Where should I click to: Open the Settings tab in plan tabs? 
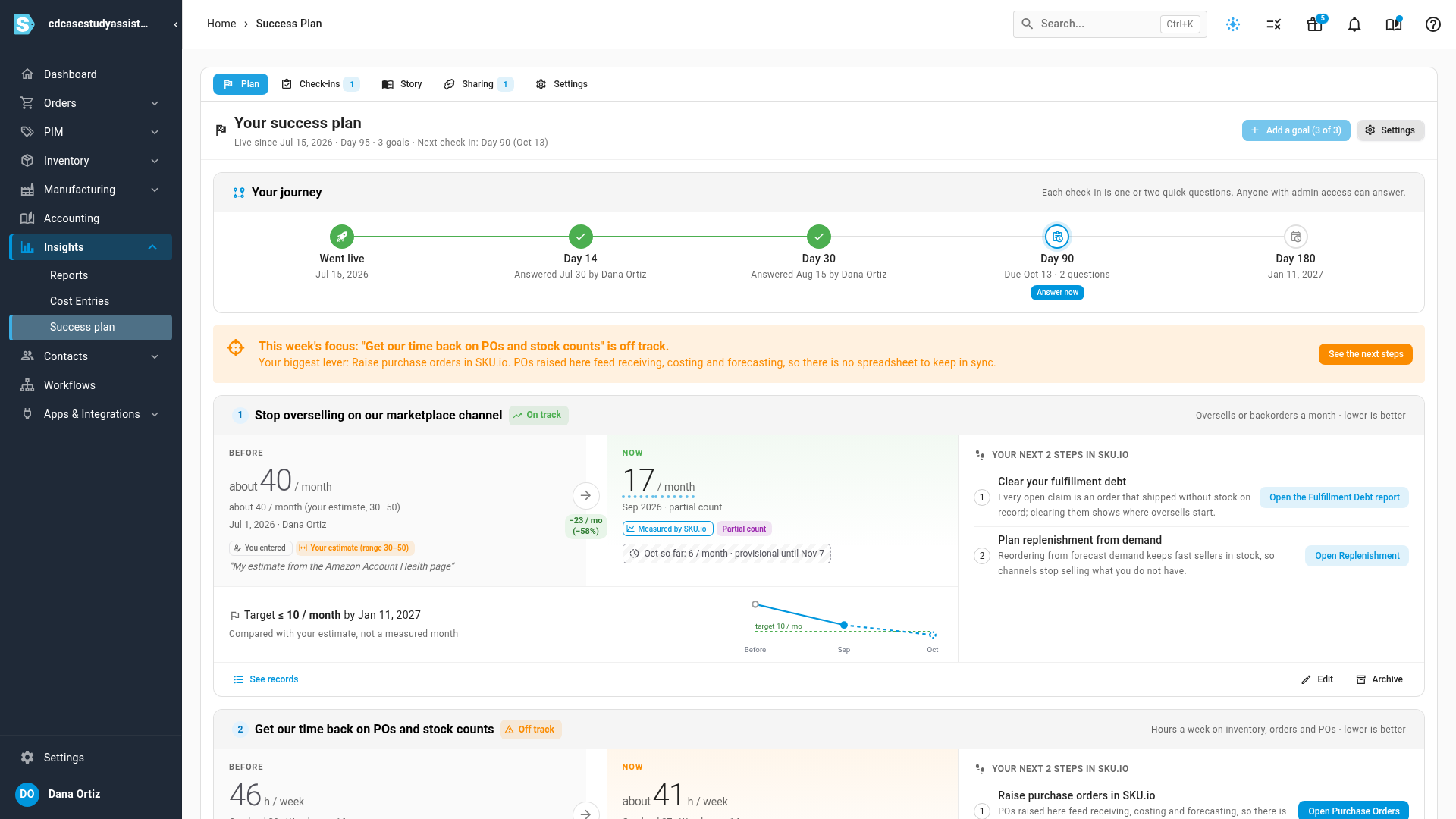coord(562,84)
